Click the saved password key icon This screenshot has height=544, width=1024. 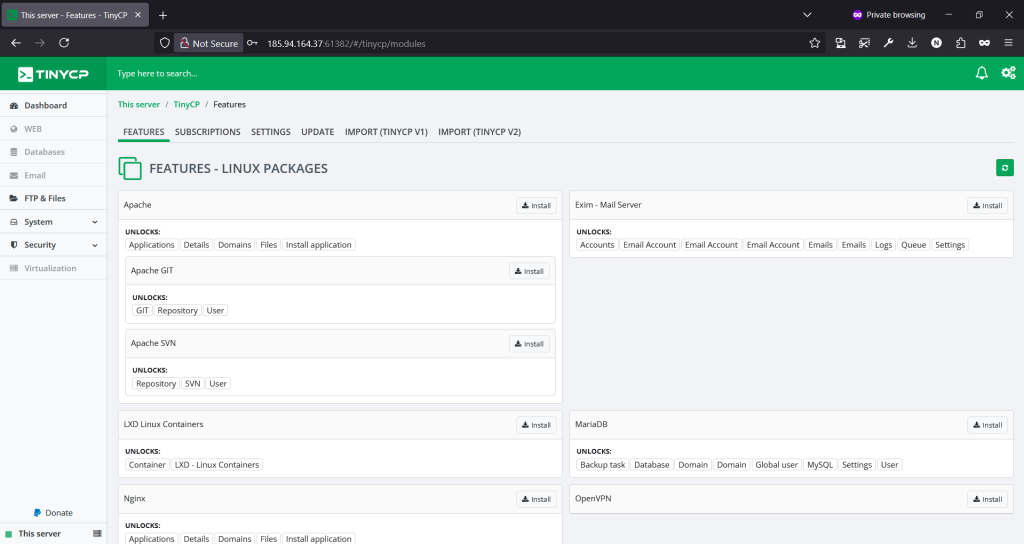252,43
